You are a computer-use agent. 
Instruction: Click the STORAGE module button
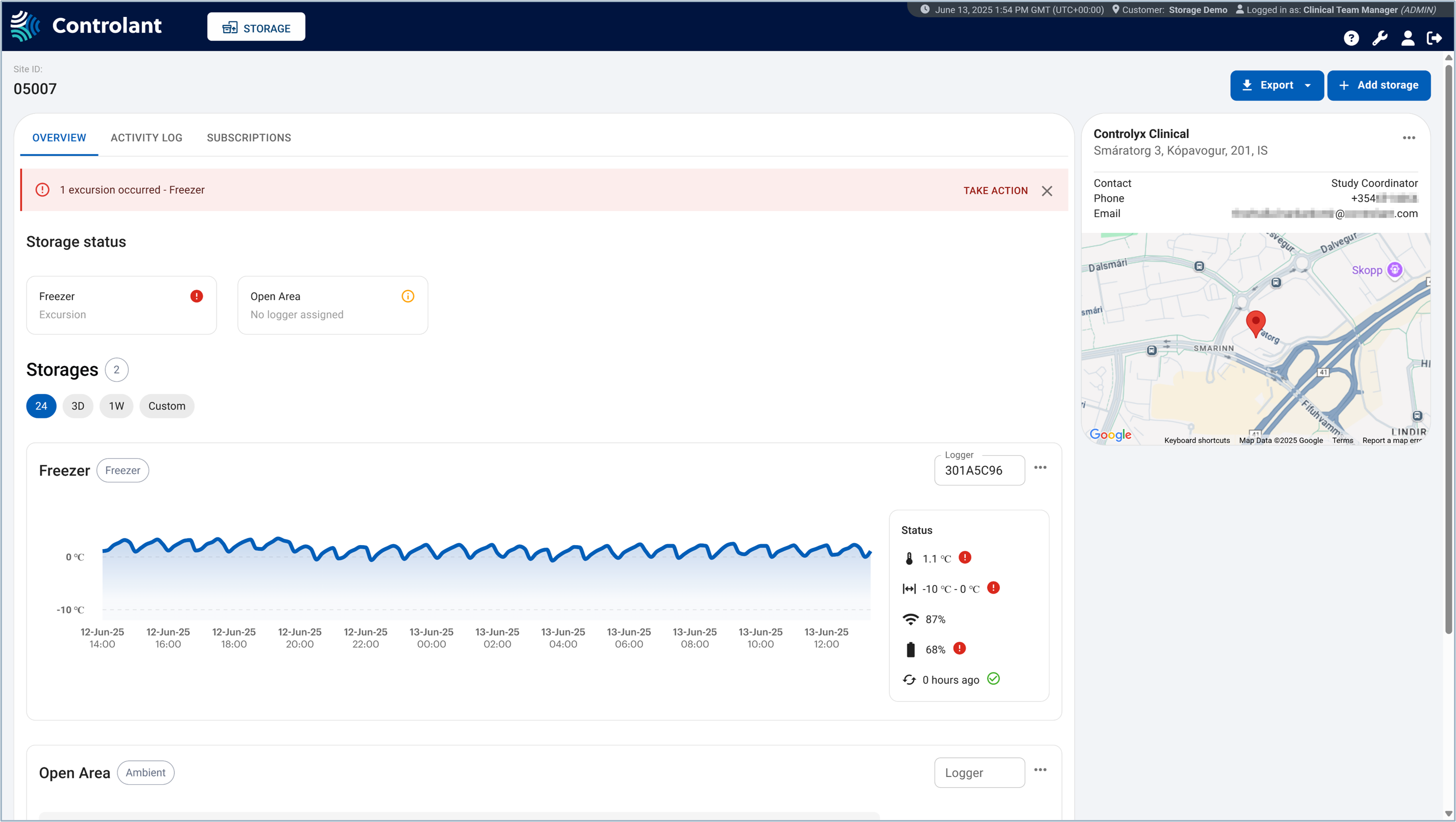tap(256, 27)
